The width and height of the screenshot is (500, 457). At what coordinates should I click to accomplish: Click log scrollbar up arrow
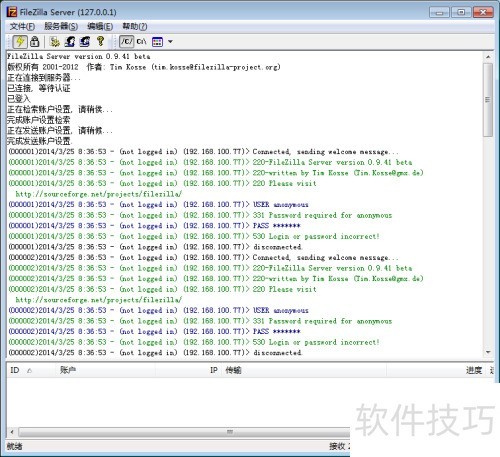pyautogui.click(x=488, y=57)
